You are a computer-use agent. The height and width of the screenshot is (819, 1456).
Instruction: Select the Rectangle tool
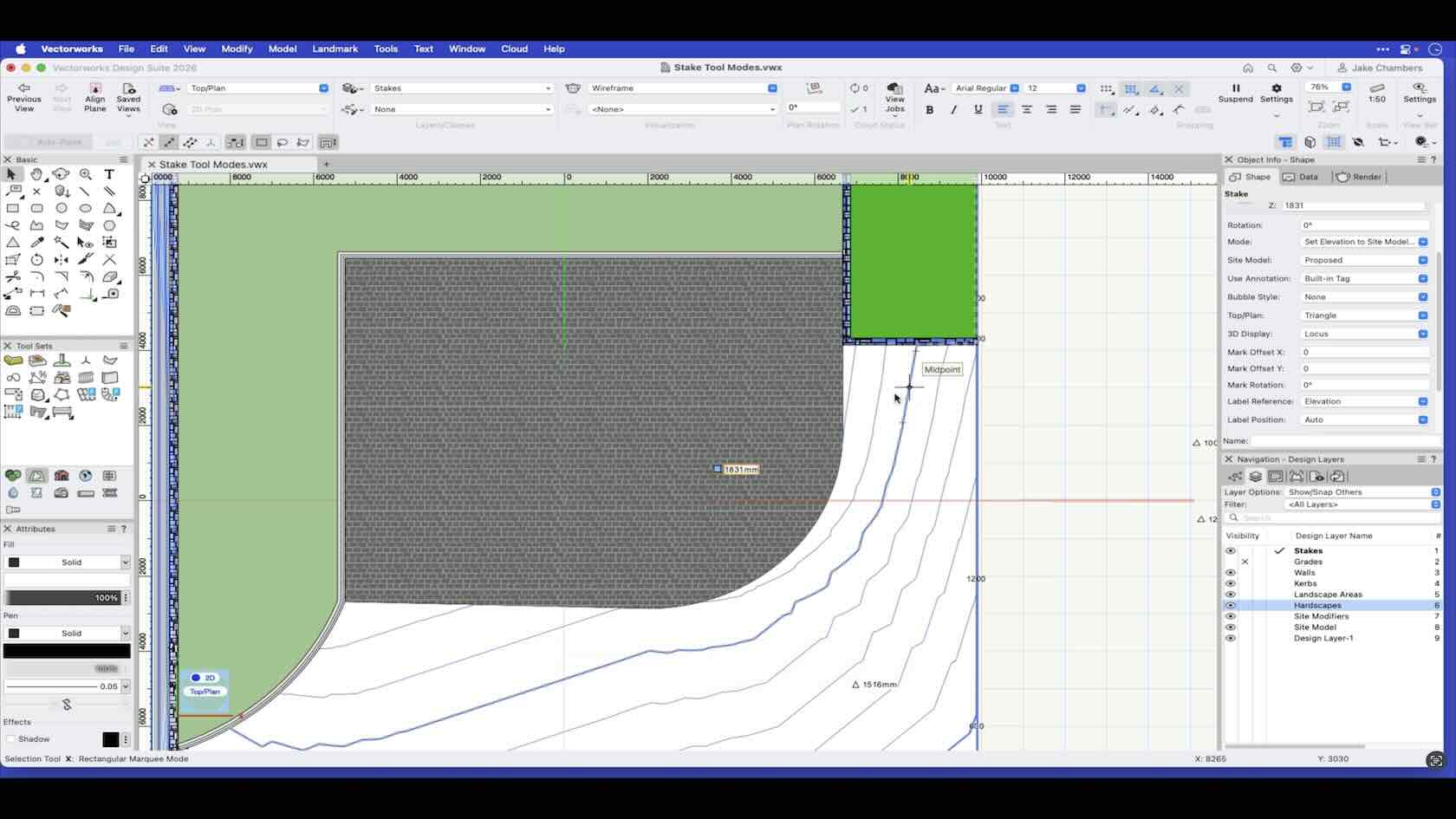12,208
